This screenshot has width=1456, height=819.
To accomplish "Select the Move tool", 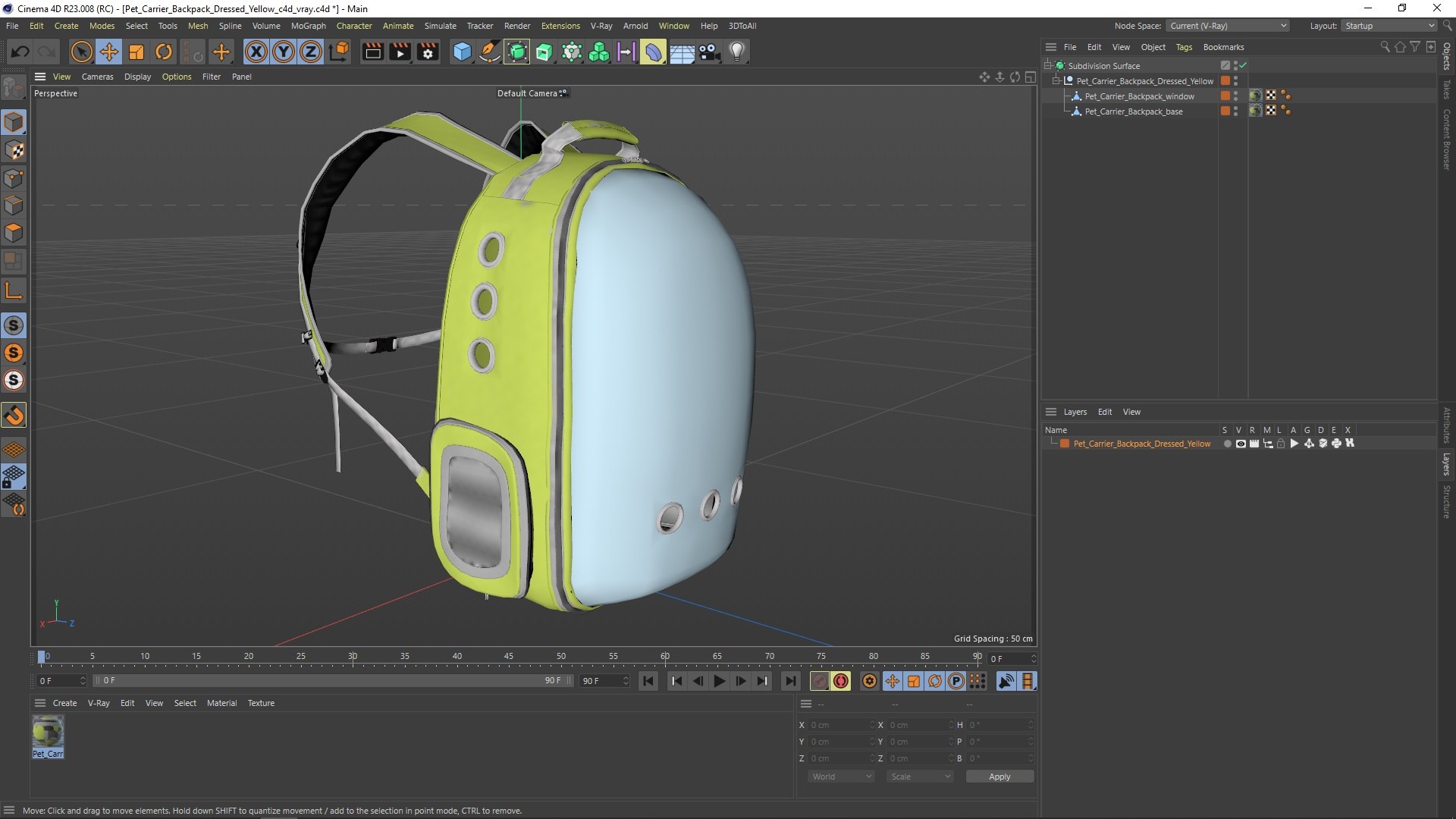I will [x=109, y=52].
